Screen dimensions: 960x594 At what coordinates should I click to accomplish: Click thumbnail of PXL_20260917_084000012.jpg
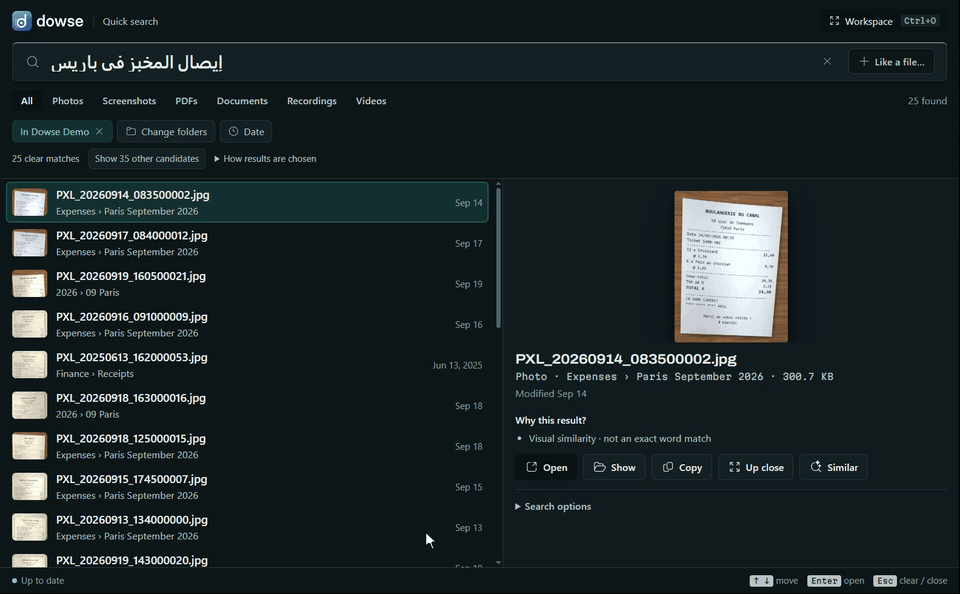[x=29, y=243]
